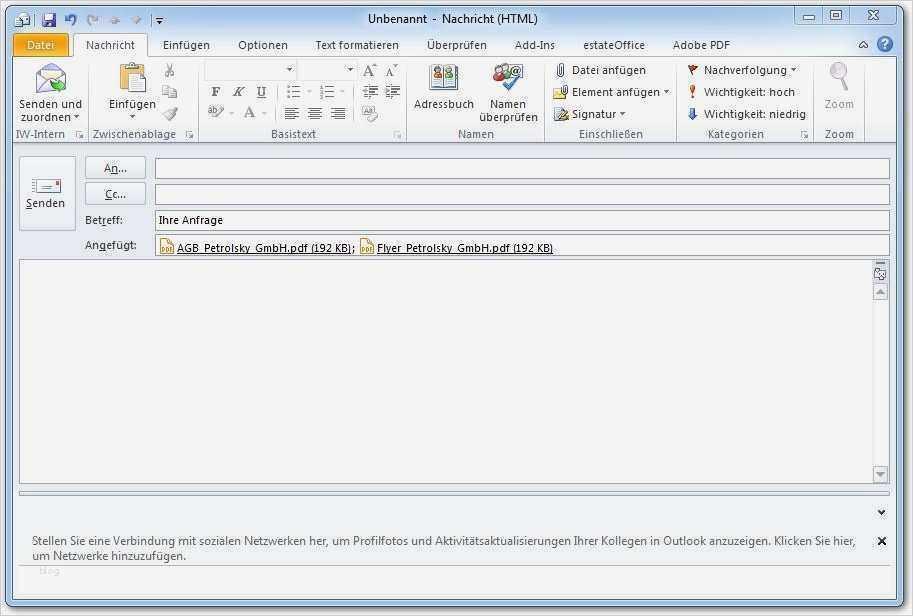Open the Adobe PDF tab
Viewport: 913px width, 616px height.
tap(701, 45)
